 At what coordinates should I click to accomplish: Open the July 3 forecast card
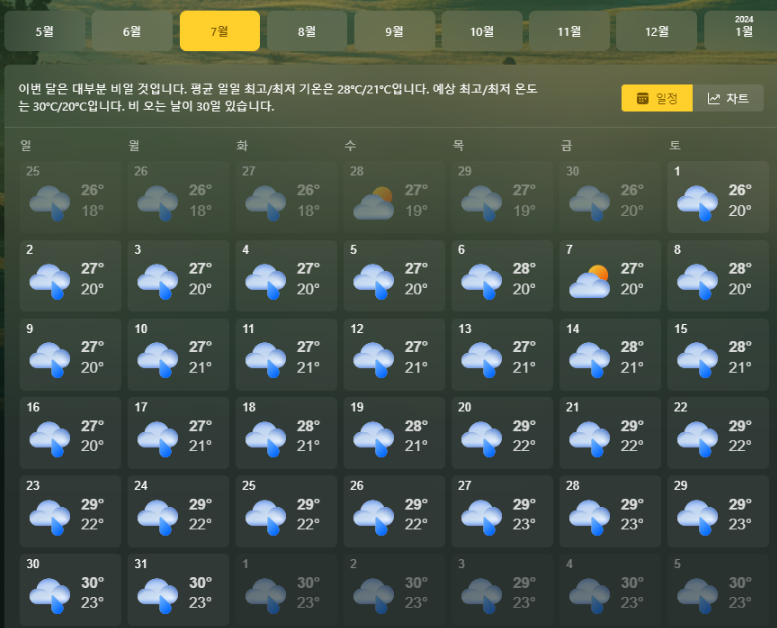click(x=178, y=276)
